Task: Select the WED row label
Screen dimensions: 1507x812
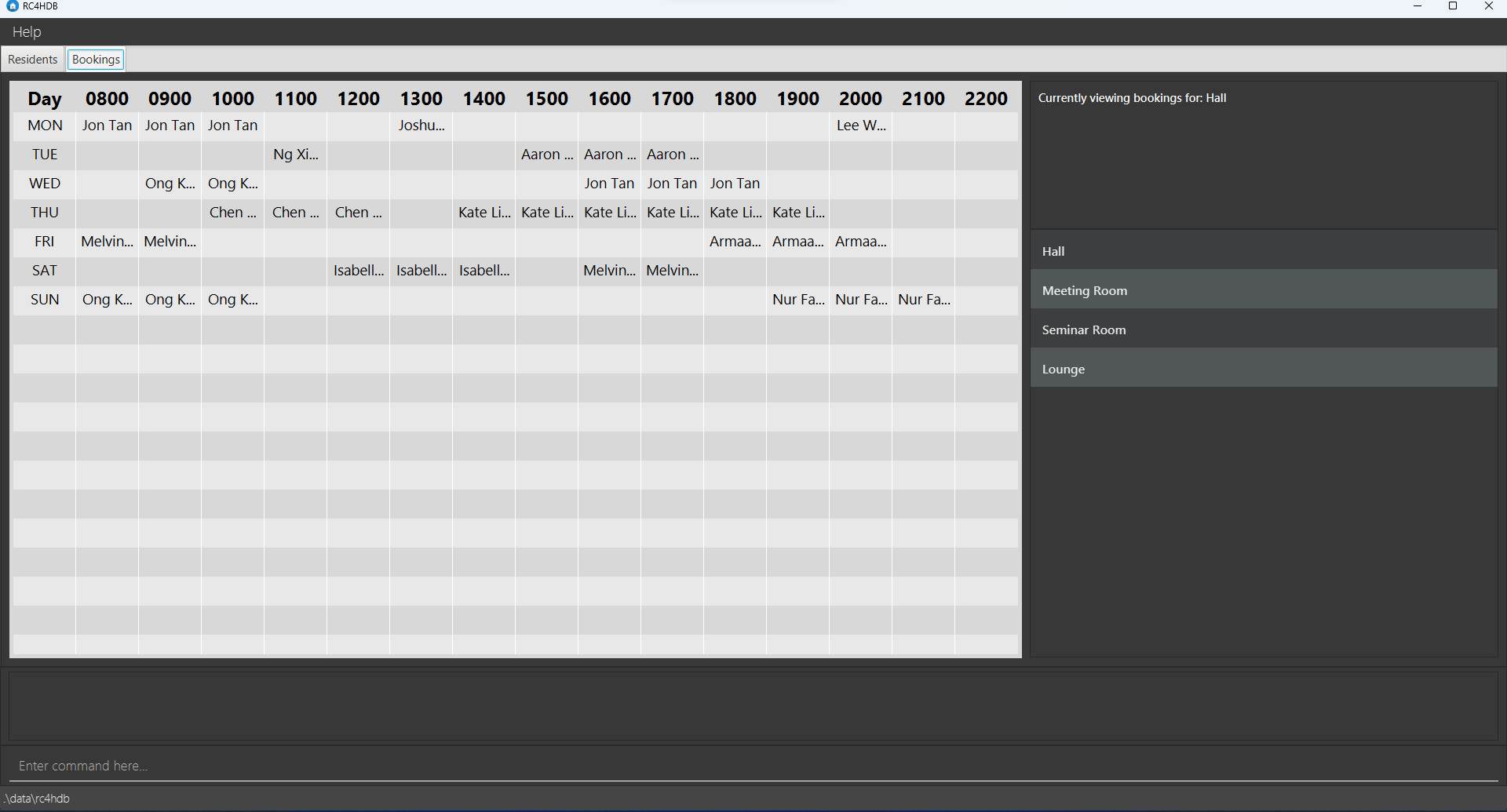Action: point(45,184)
